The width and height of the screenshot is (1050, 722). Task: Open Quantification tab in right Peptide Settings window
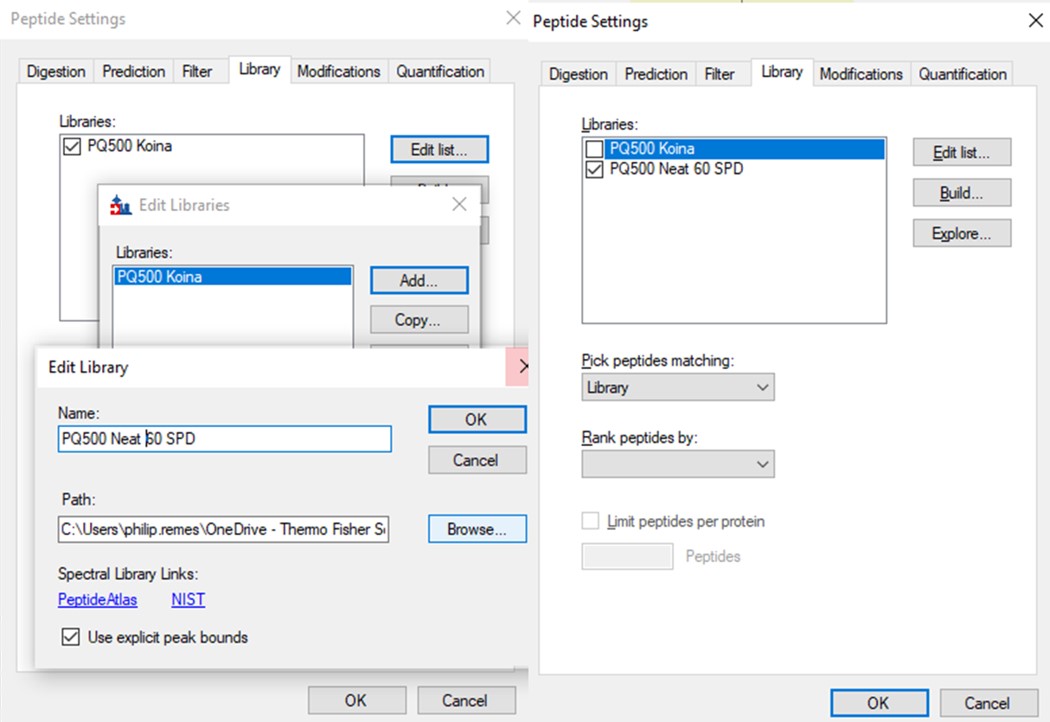click(x=962, y=74)
